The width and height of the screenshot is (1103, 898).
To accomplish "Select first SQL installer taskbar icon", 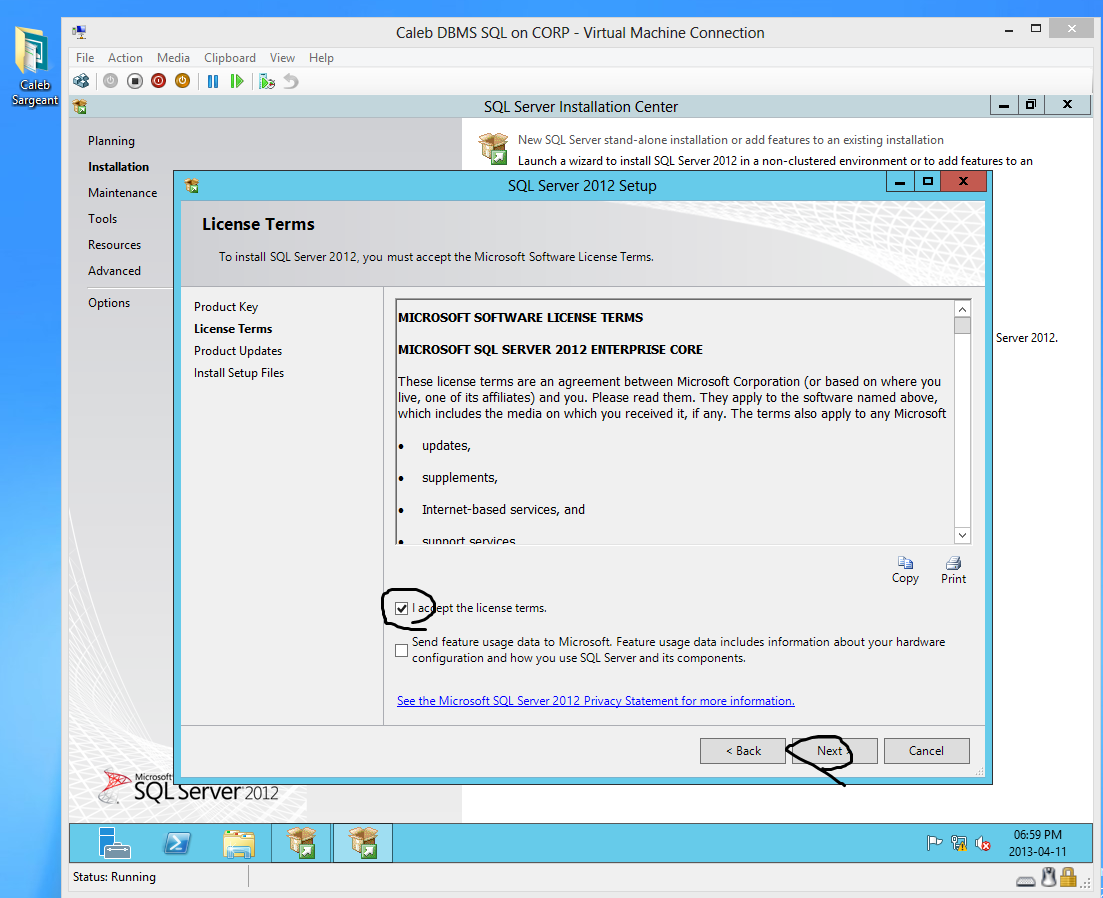I will [301, 842].
